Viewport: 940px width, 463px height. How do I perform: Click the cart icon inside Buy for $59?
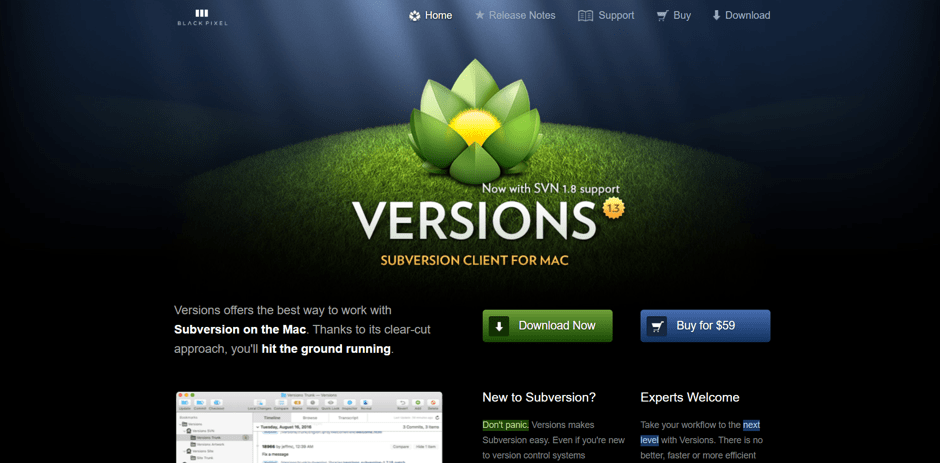(657, 326)
